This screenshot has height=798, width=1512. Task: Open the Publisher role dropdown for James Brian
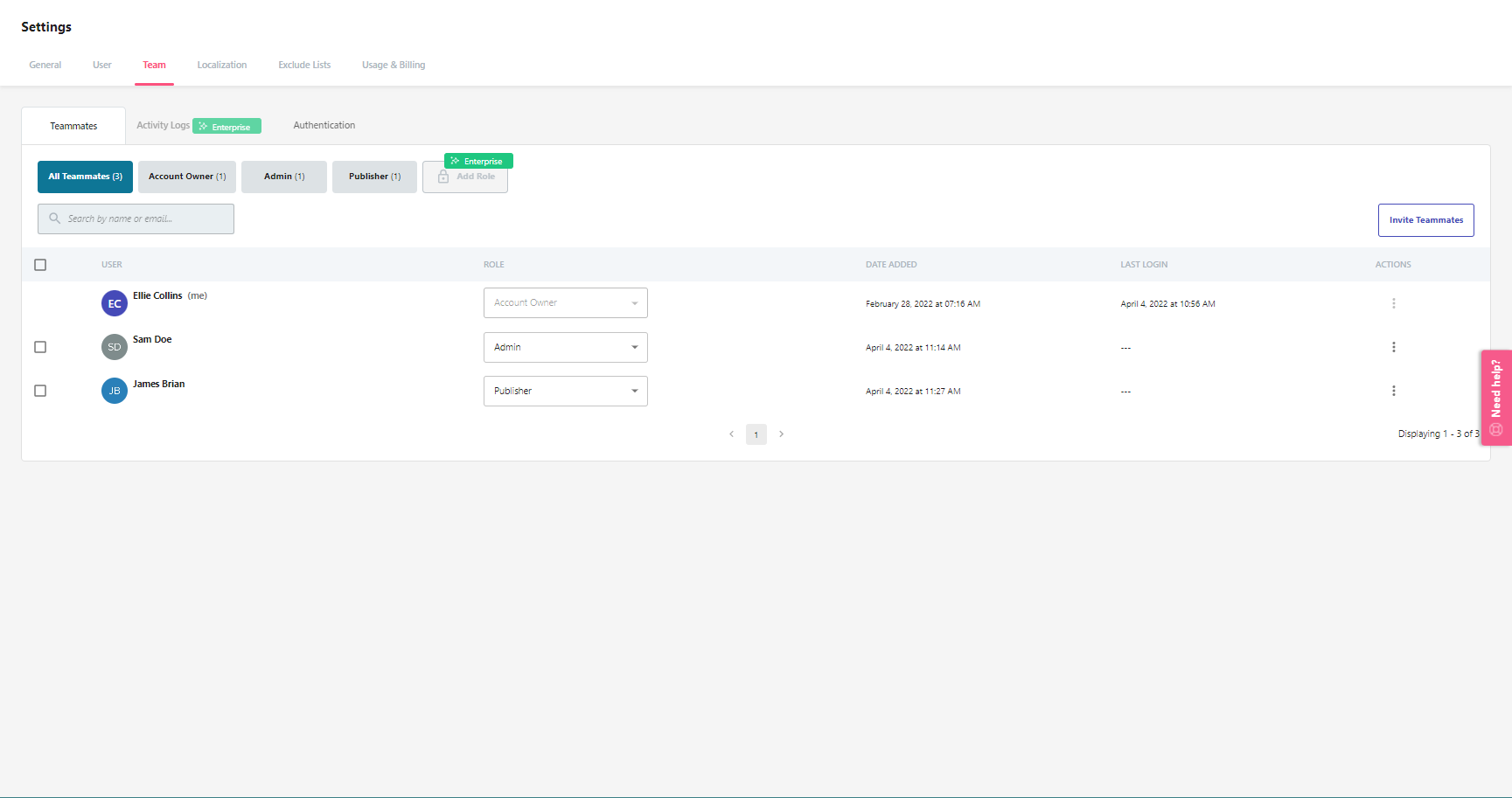point(565,391)
